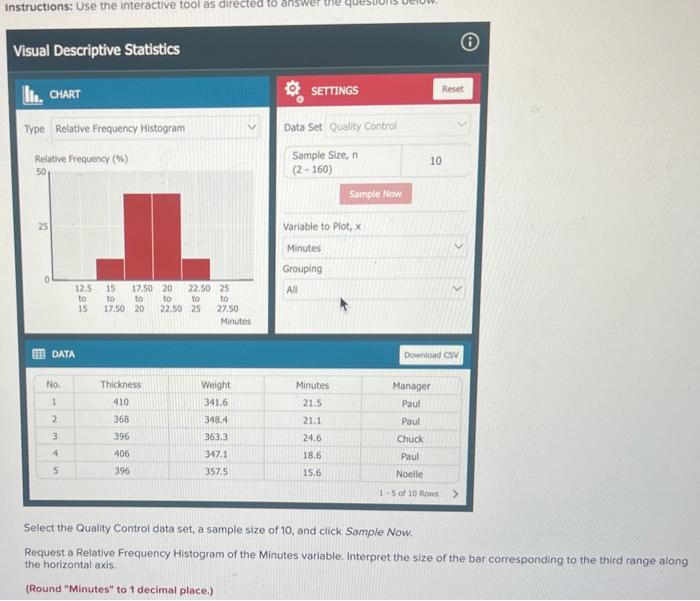Screen dimensions: 700x601
Task: Click Manager cell Chuck
Action: 410,439
